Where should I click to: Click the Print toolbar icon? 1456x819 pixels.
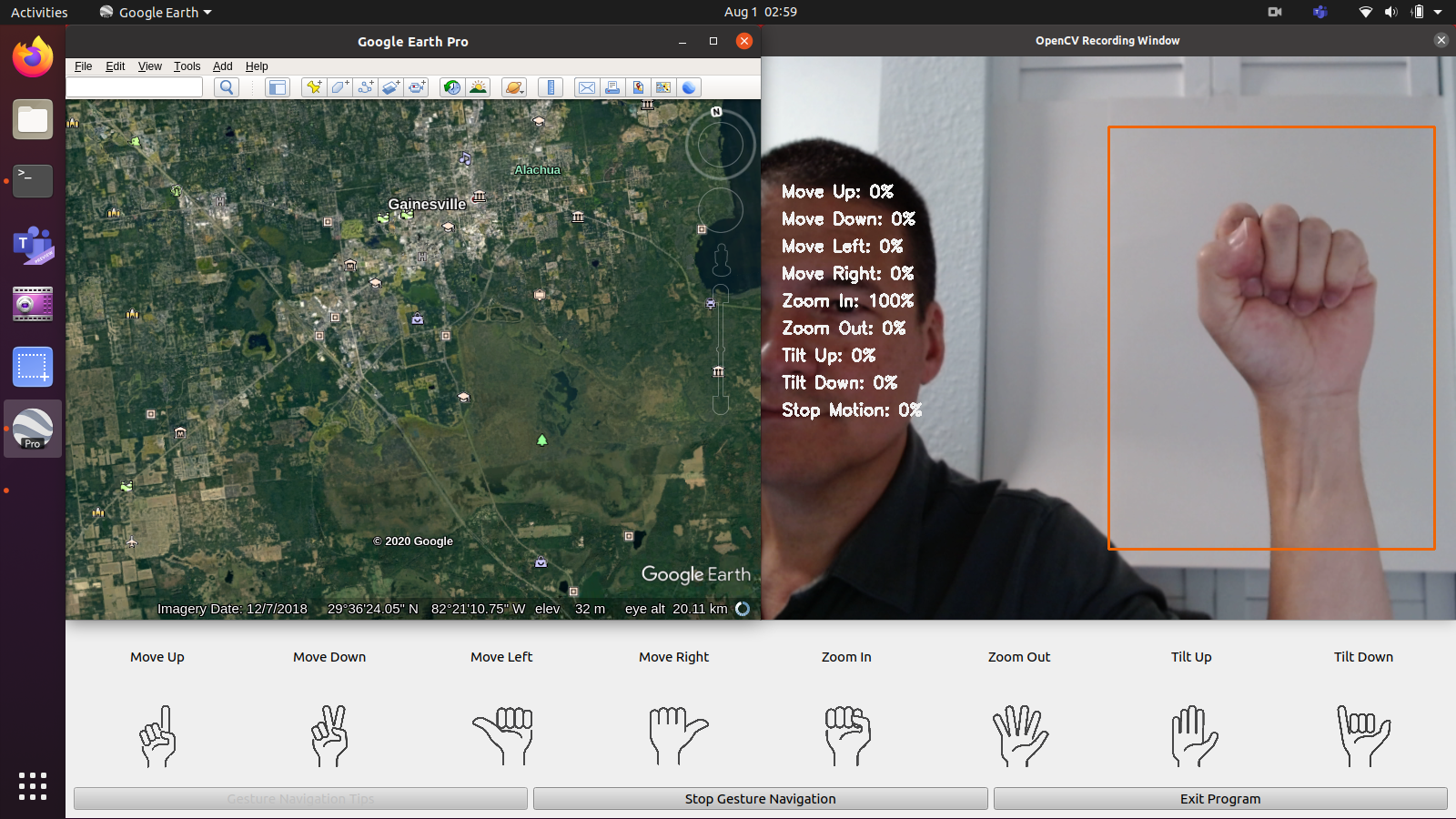click(x=612, y=87)
